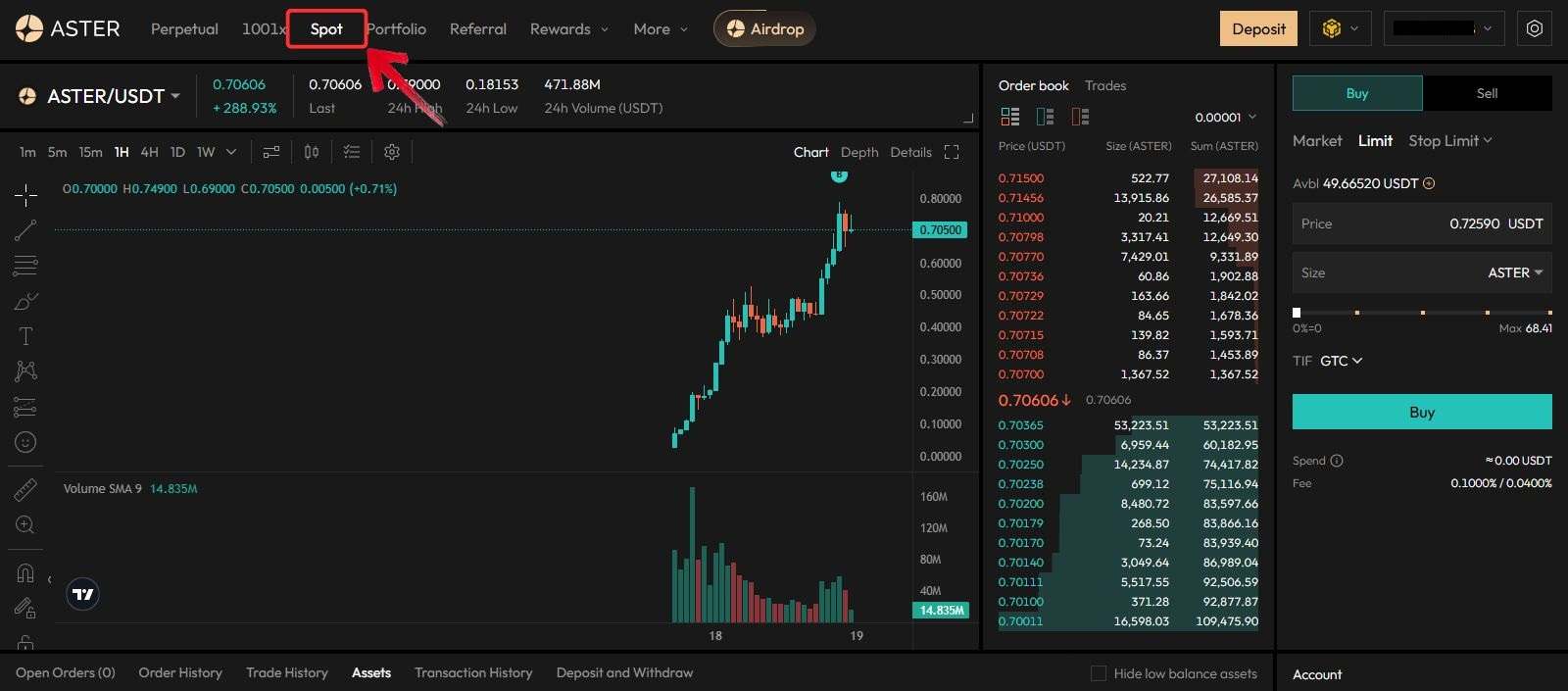Click the Size input field
This screenshot has height=691, width=1568.
coord(1422,272)
